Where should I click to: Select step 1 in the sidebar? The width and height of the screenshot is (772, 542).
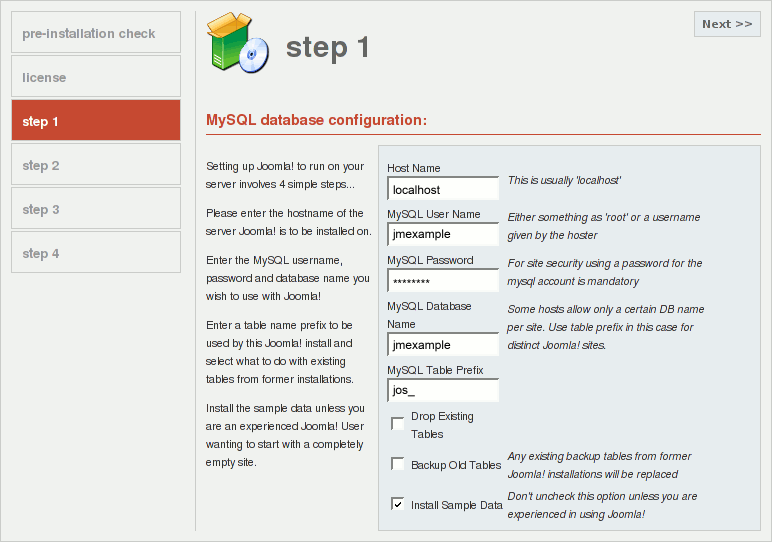coord(96,120)
